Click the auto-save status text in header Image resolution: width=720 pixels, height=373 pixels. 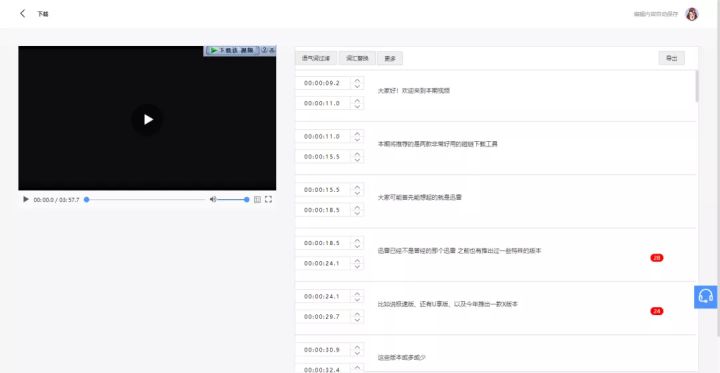656,14
